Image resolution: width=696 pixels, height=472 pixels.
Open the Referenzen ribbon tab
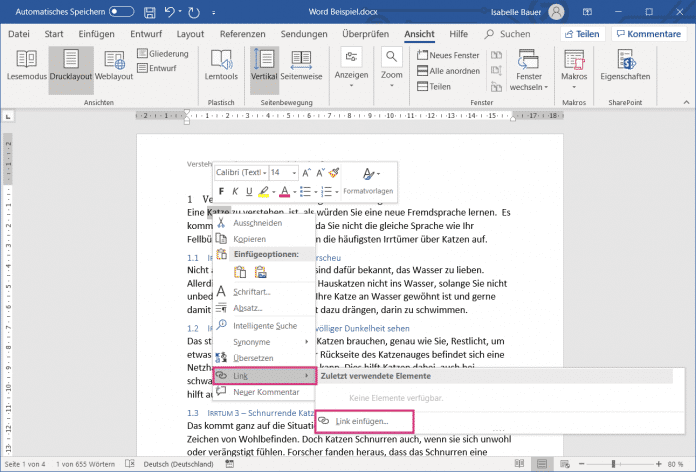[x=242, y=34]
